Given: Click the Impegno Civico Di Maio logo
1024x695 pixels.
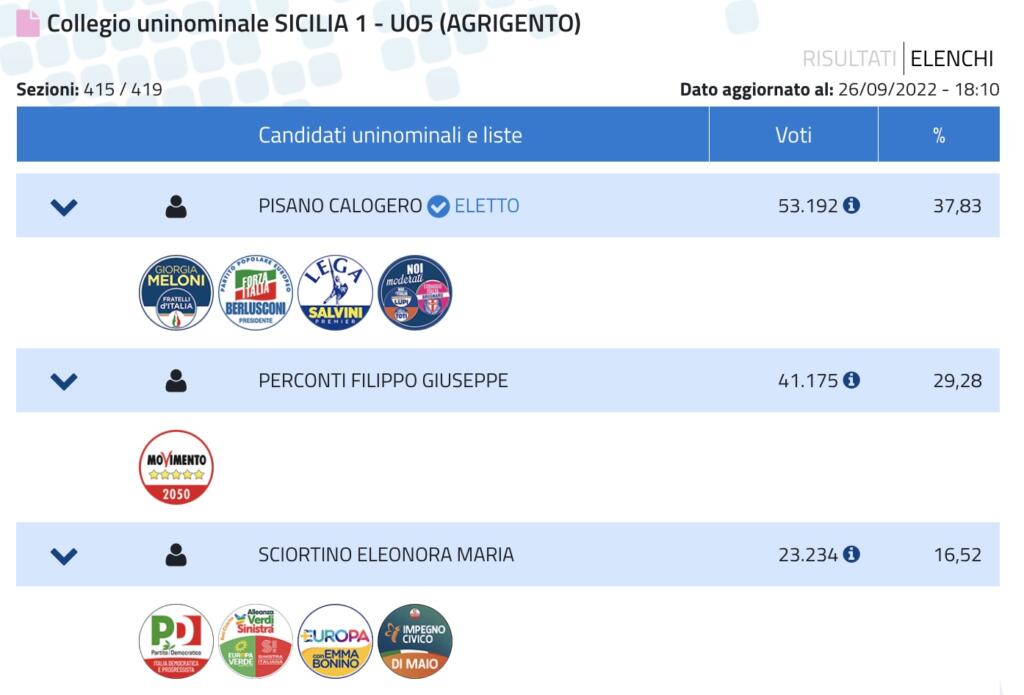Looking at the screenshot, I should [415, 641].
